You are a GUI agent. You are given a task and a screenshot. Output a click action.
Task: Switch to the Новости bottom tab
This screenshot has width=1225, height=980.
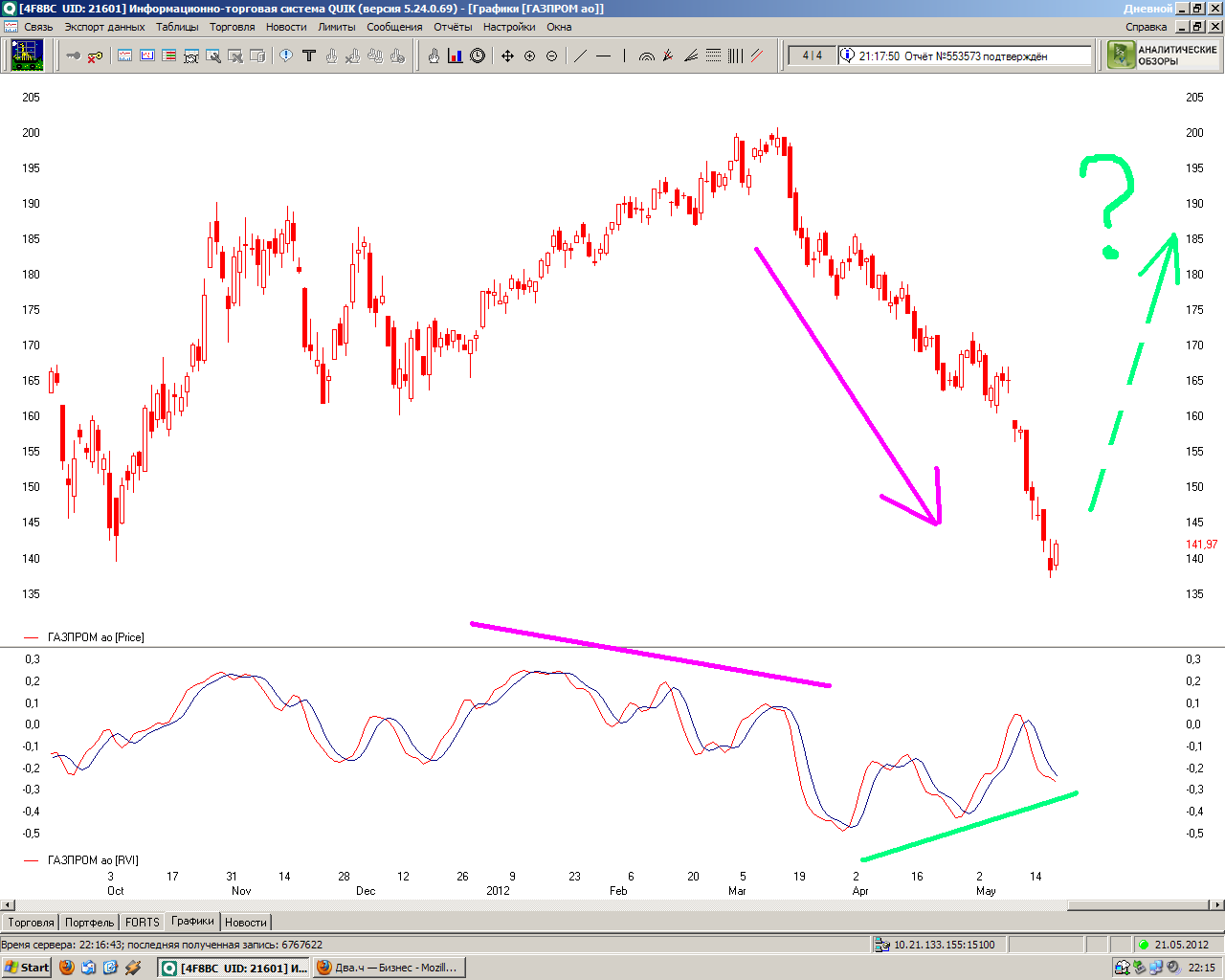click(246, 923)
